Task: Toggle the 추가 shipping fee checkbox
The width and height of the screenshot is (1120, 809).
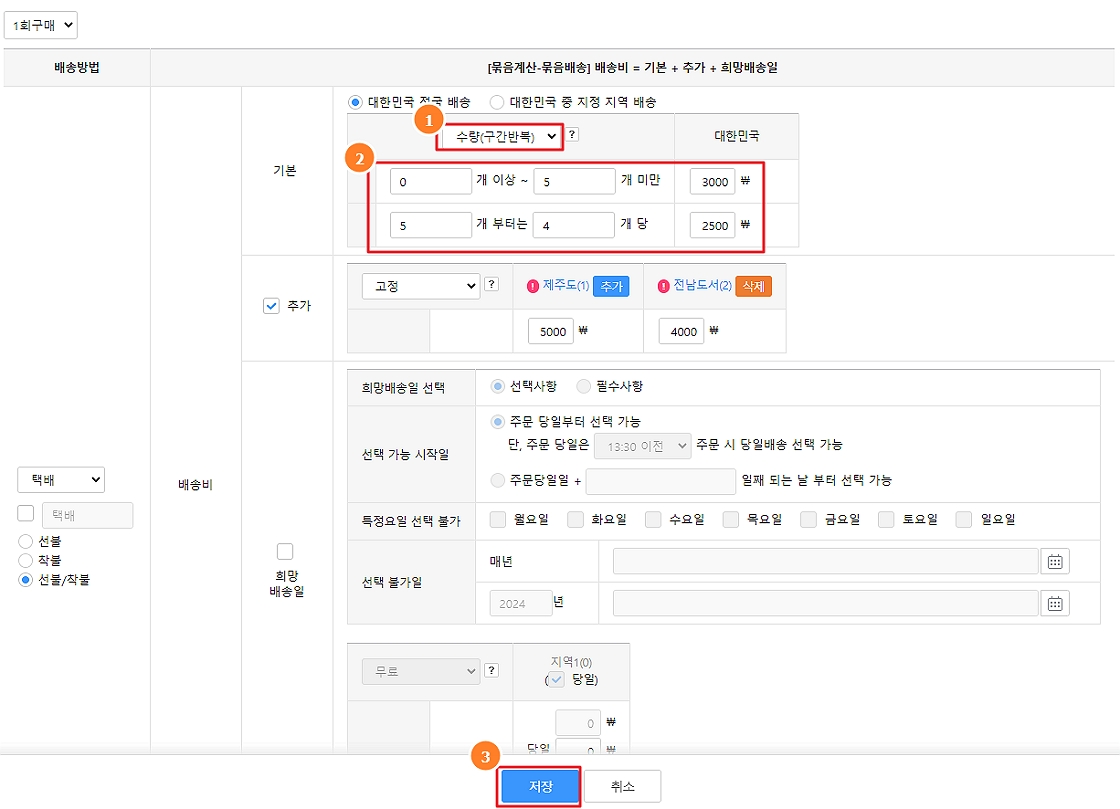Action: point(271,306)
